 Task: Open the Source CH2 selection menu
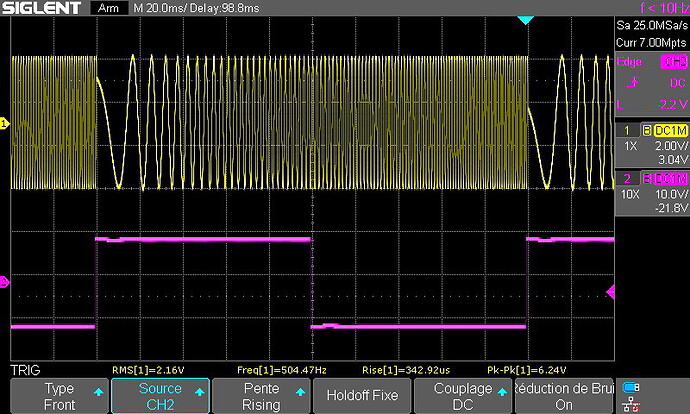click(160, 396)
